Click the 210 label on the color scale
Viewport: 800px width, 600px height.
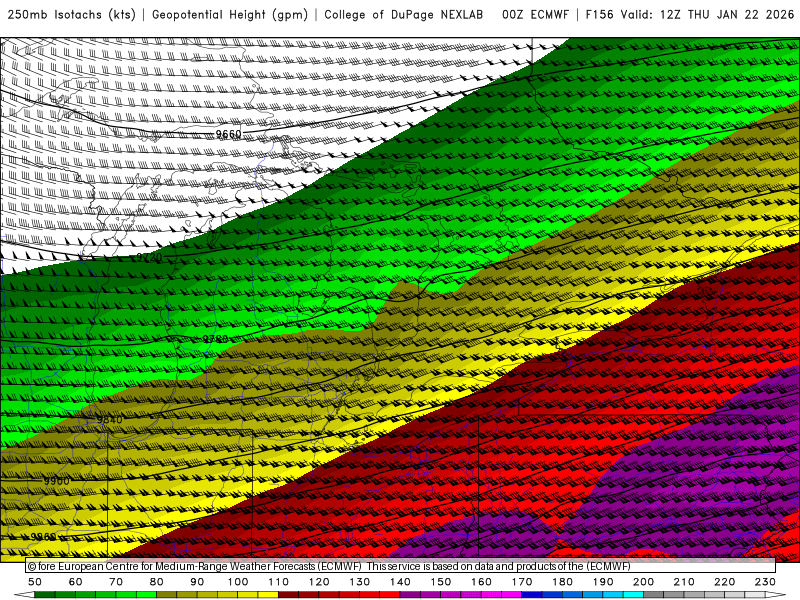[x=684, y=582]
